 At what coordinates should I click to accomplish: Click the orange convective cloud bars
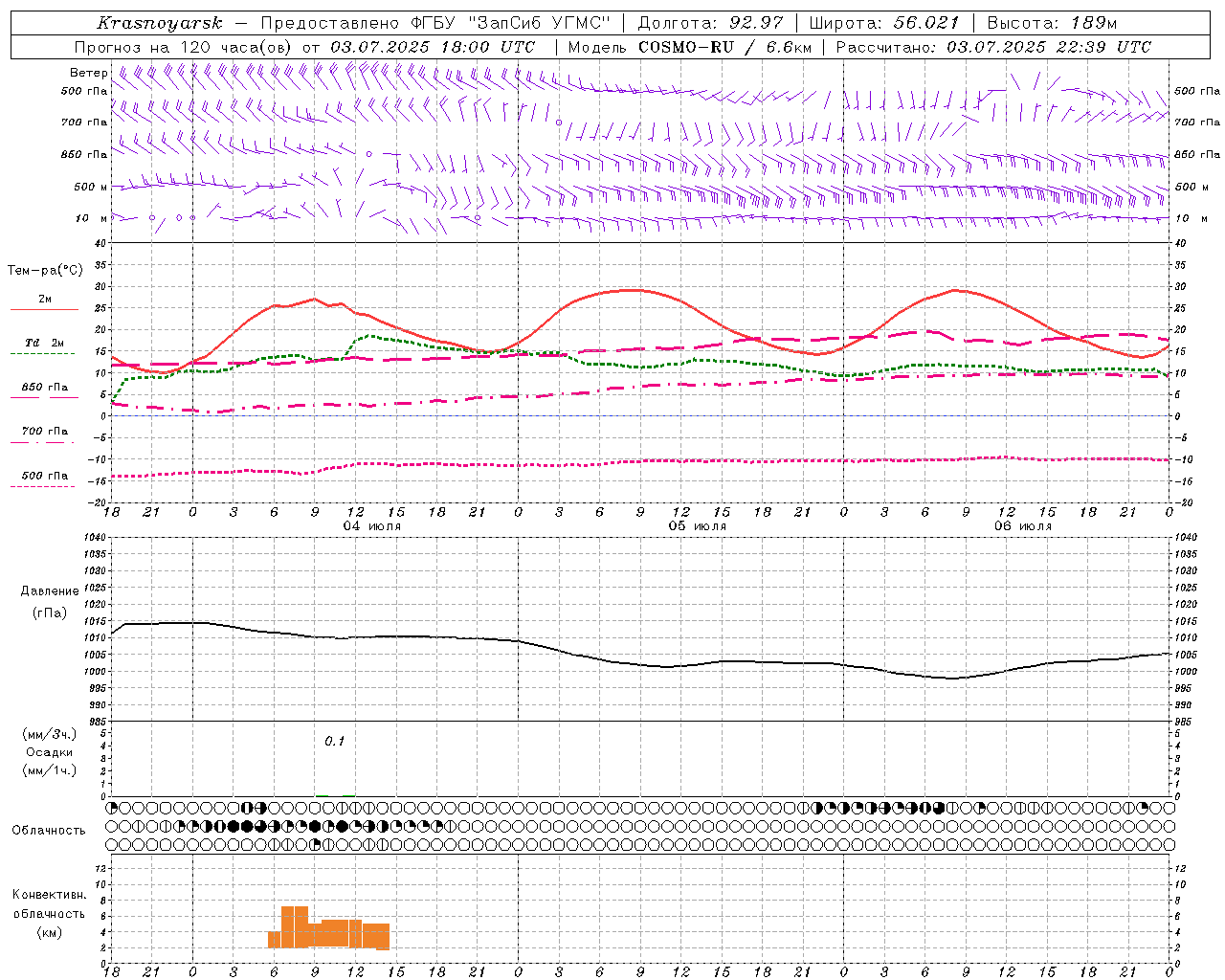pyautogui.click(x=328, y=927)
